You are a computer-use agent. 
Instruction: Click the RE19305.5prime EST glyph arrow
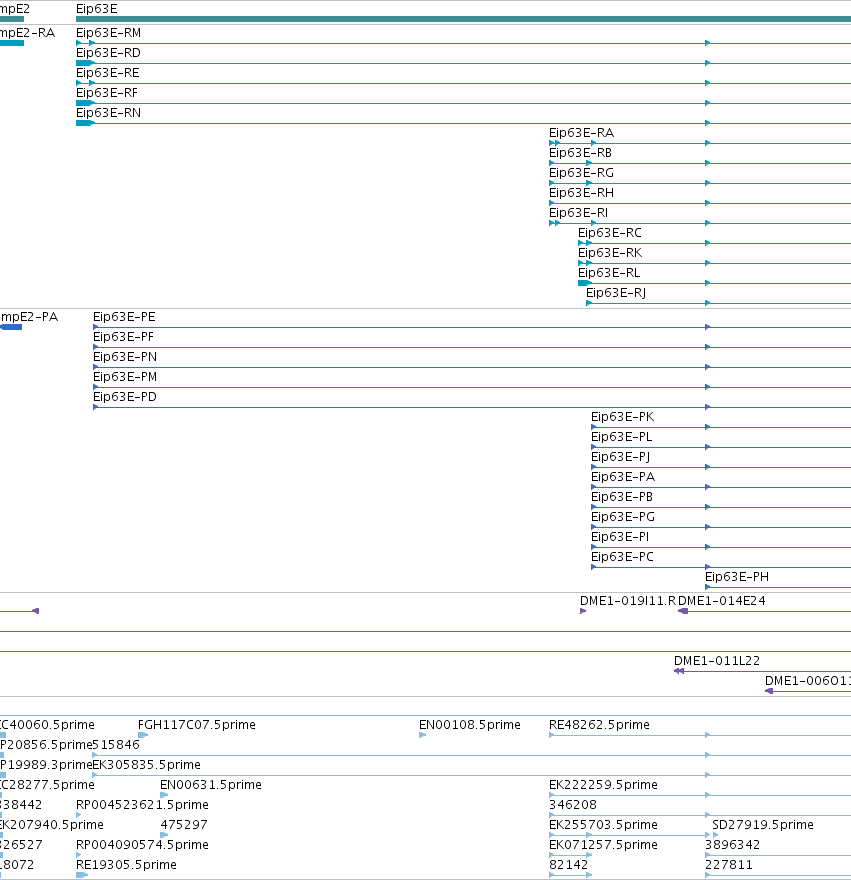82,875
